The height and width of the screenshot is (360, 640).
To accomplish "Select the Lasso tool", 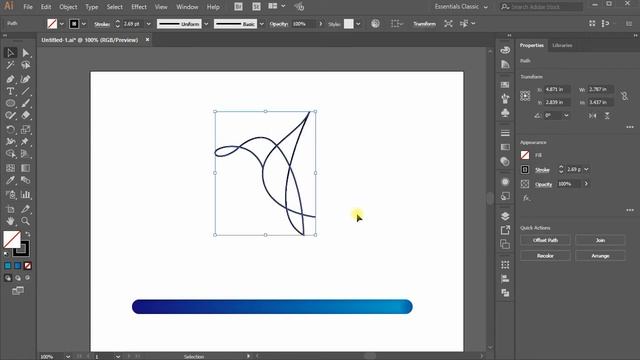I will tap(25, 65).
